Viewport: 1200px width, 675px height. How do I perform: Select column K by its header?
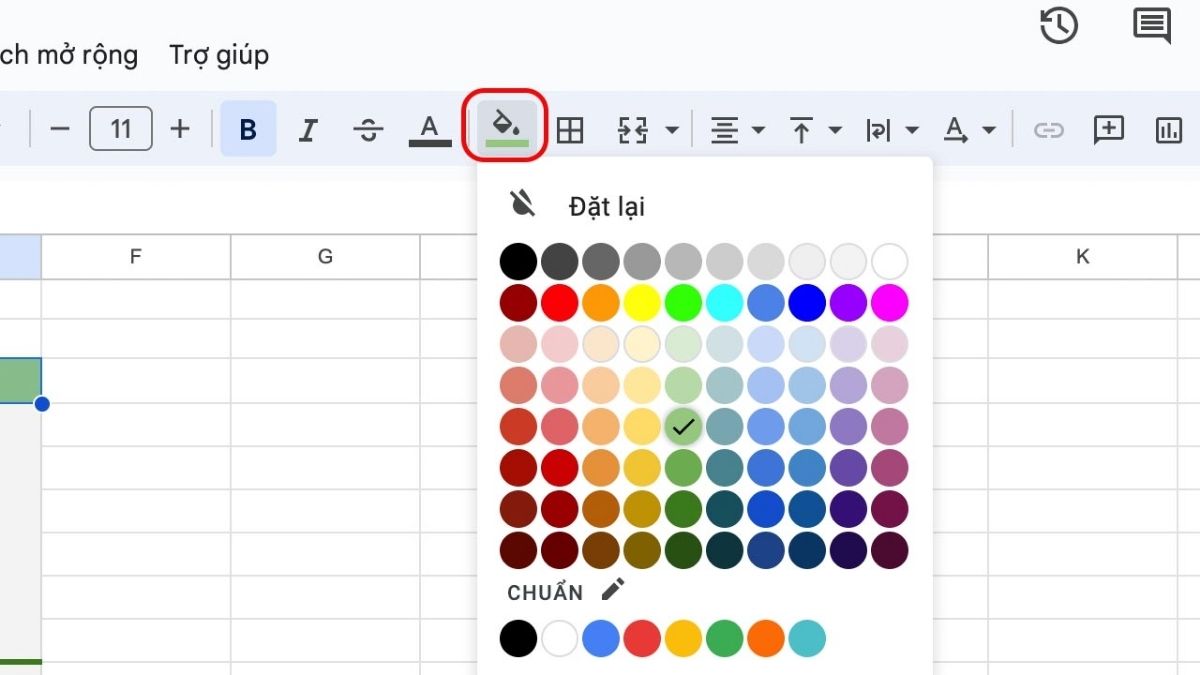click(x=1083, y=257)
